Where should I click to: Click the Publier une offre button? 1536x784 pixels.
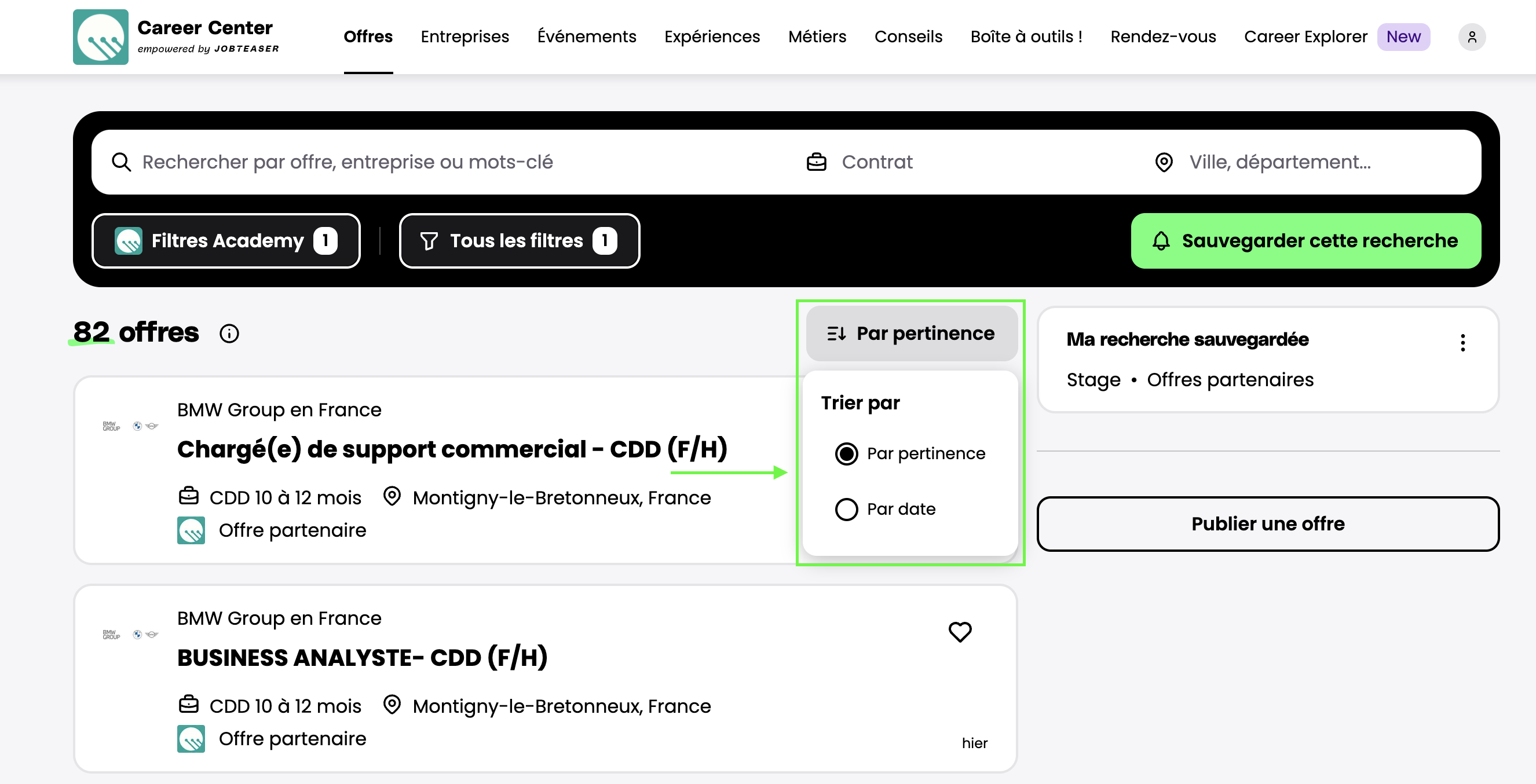coord(1267,523)
